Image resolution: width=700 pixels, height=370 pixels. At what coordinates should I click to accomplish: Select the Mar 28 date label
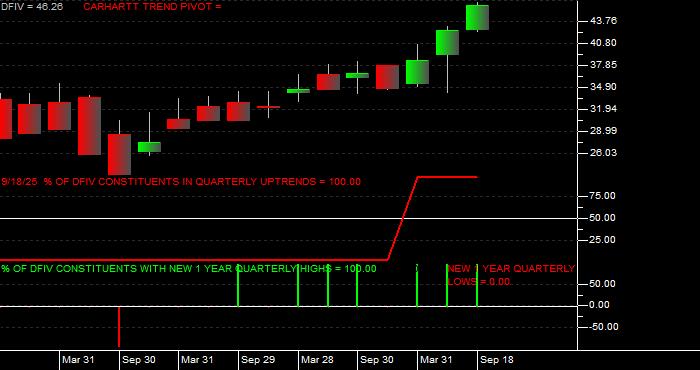pyautogui.click(x=317, y=360)
